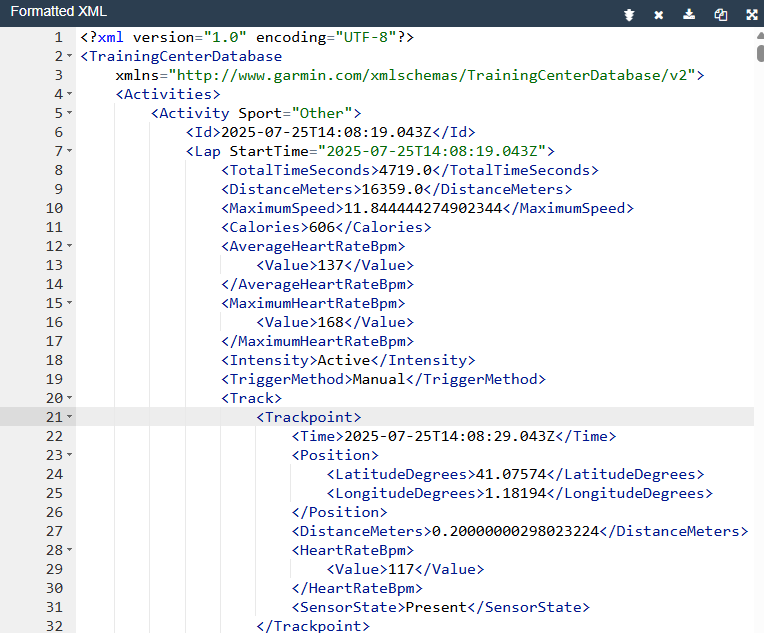Click the TriggerMethod value Manual

(x=379, y=379)
